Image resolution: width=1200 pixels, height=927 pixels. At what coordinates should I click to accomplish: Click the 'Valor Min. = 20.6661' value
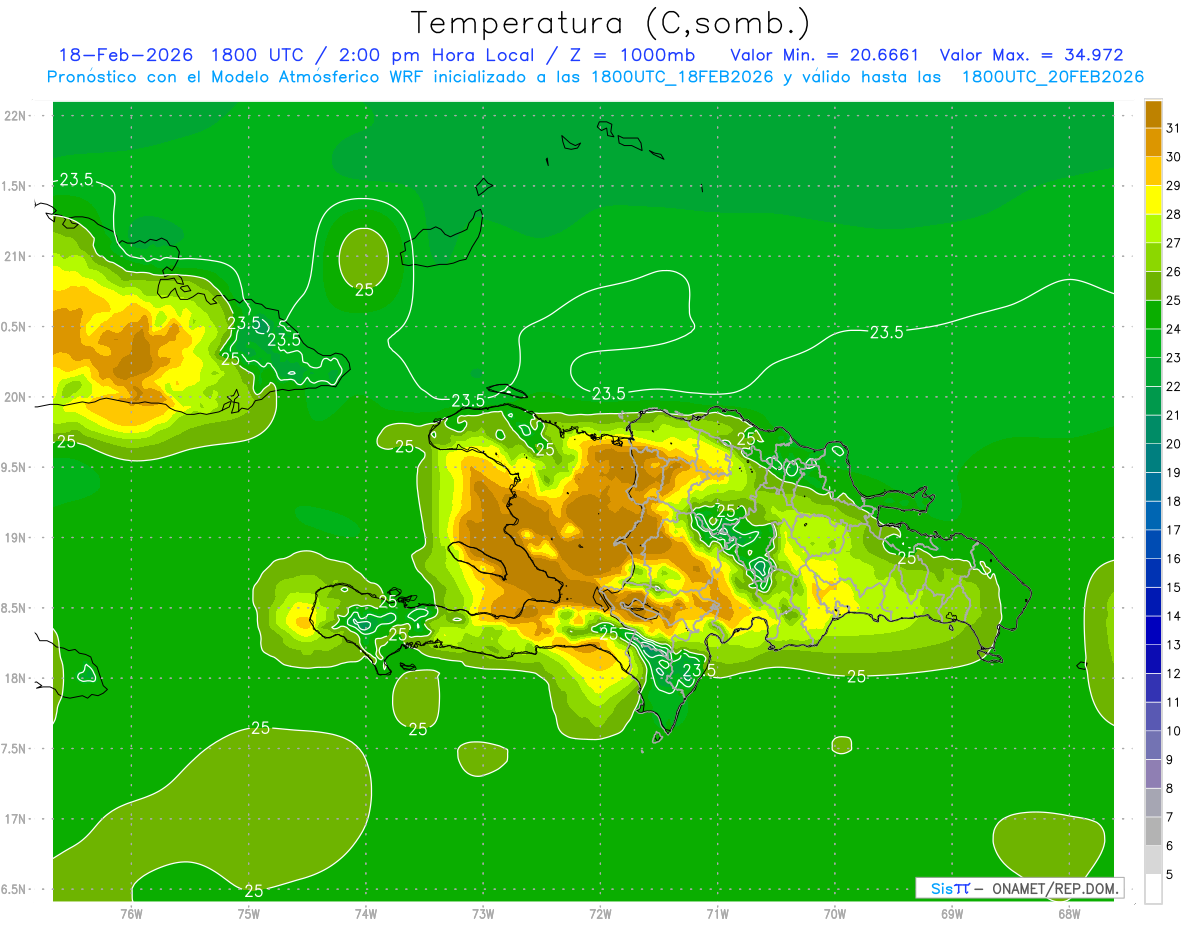pyautogui.click(x=824, y=55)
